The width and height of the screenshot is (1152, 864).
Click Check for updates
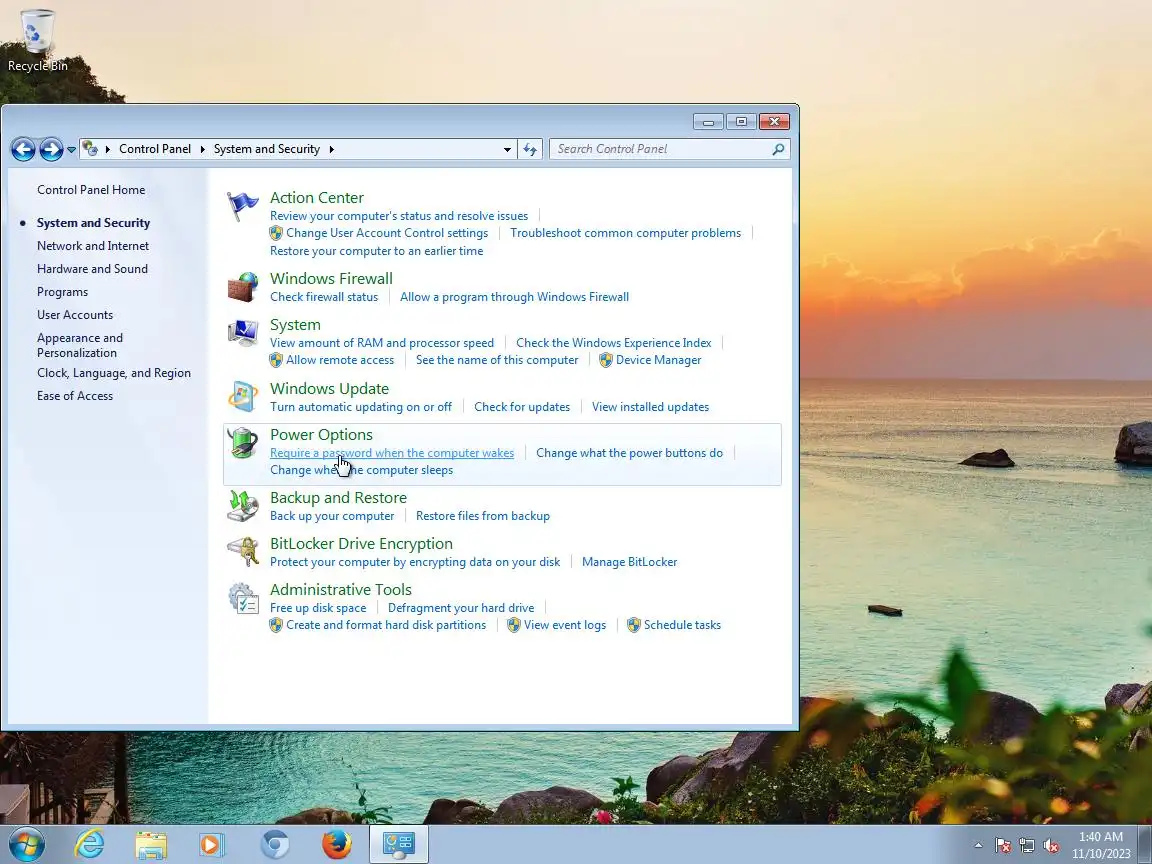(x=522, y=407)
